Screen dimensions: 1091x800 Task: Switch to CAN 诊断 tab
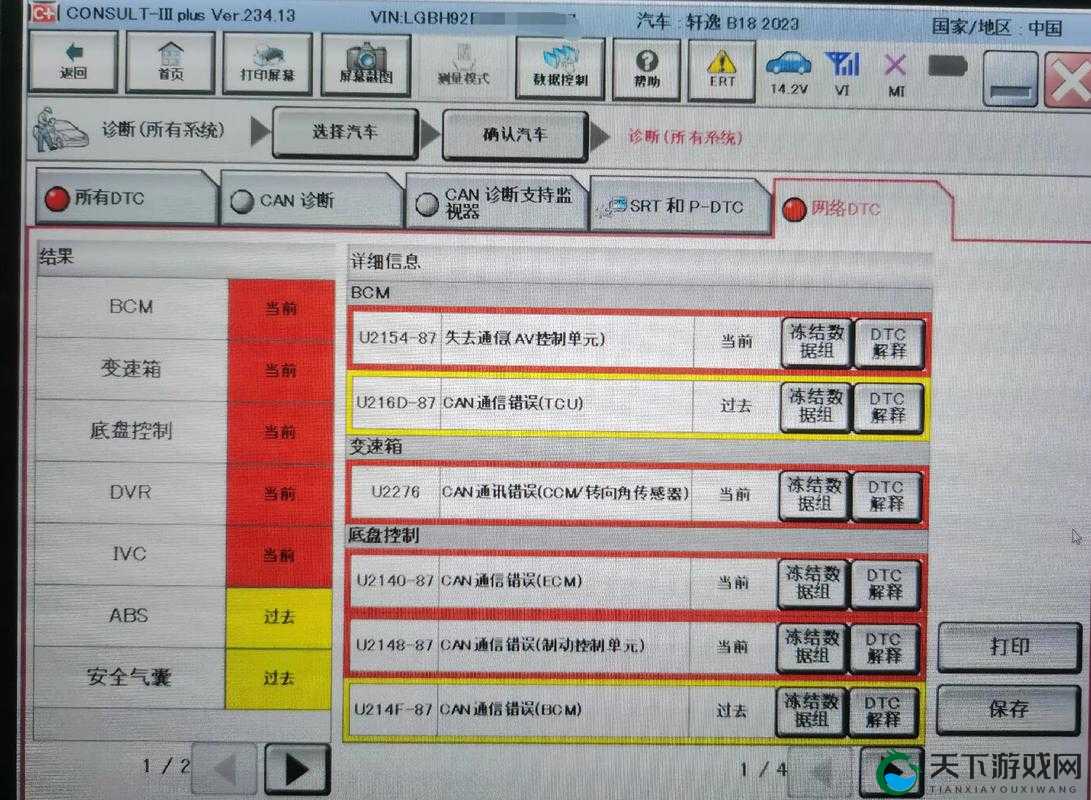(310, 200)
